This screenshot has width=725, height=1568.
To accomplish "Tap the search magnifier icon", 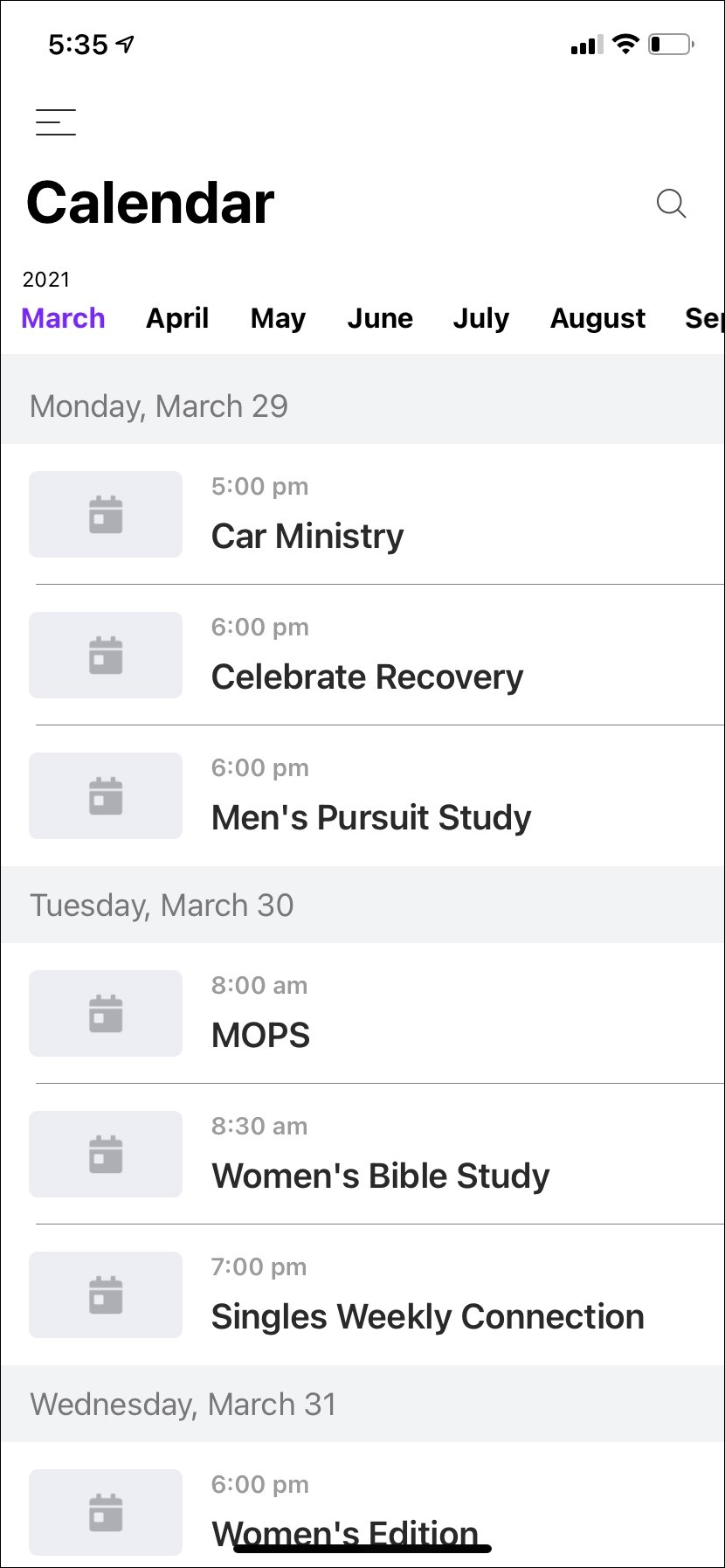I will tap(671, 204).
